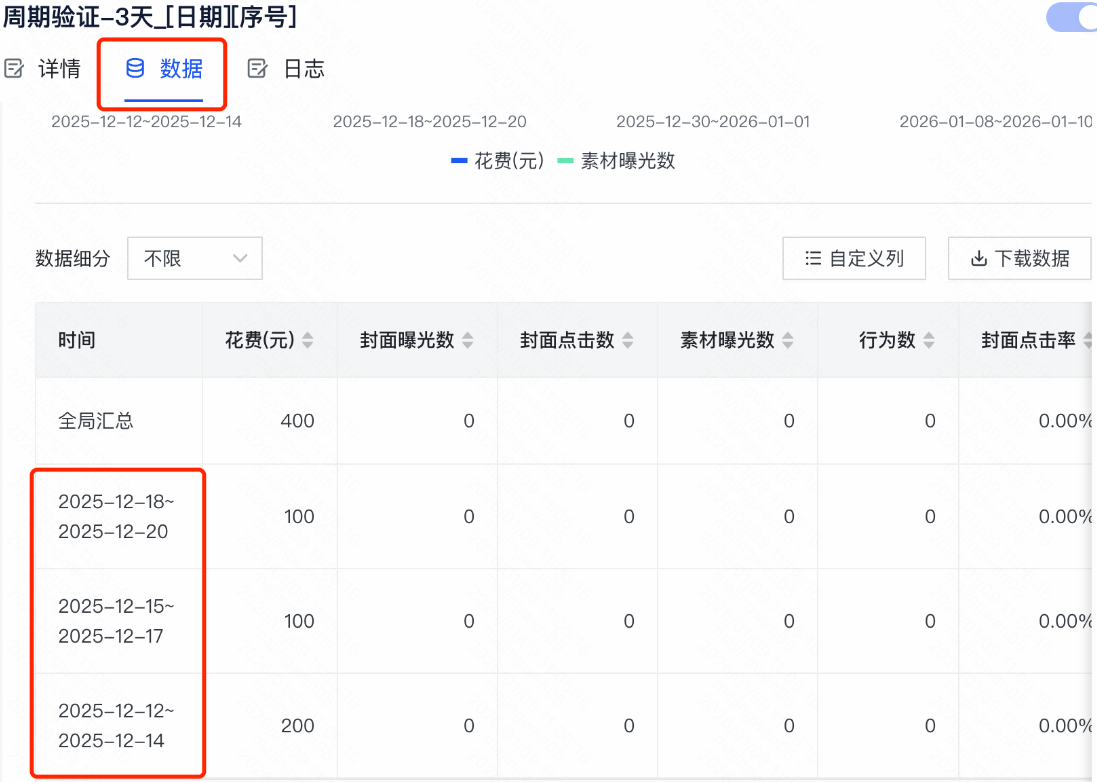Click the list icon inside 自定义列 button
Image resolution: width=1097 pixels, height=782 pixels.
pyautogui.click(x=814, y=258)
